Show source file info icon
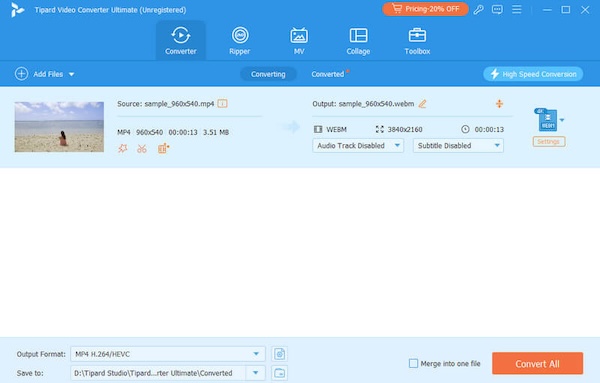 point(222,103)
